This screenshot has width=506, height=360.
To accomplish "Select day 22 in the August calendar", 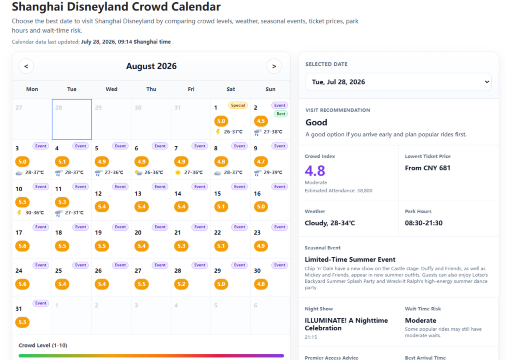I will tap(231, 240).
